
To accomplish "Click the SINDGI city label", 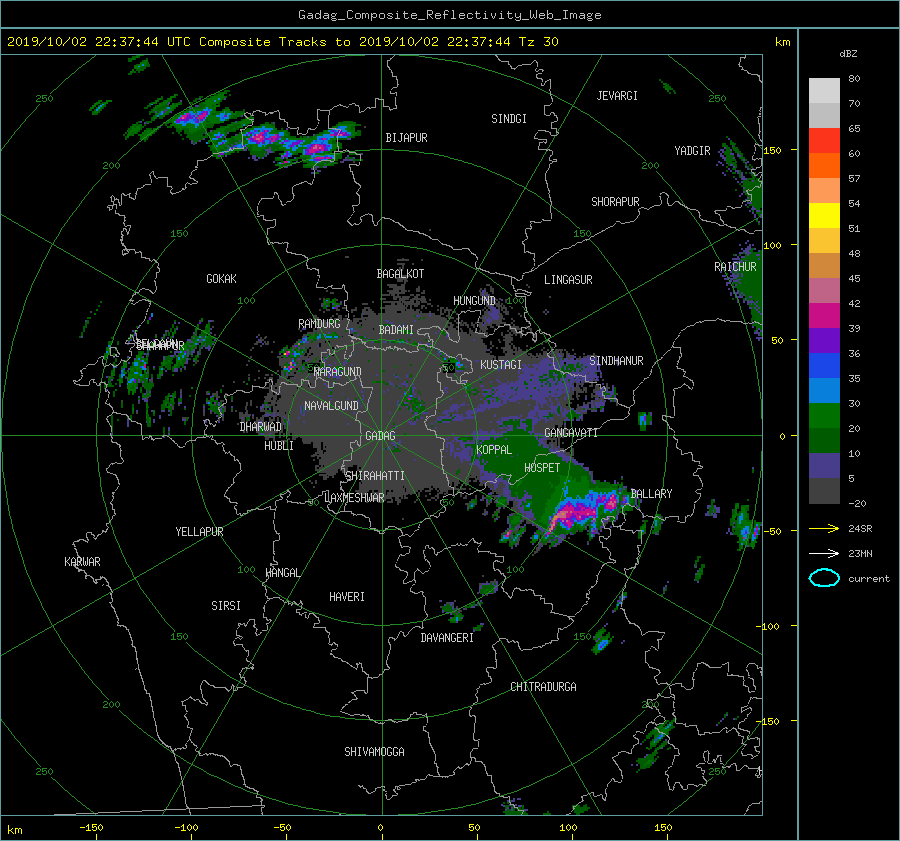I will 509,119.
